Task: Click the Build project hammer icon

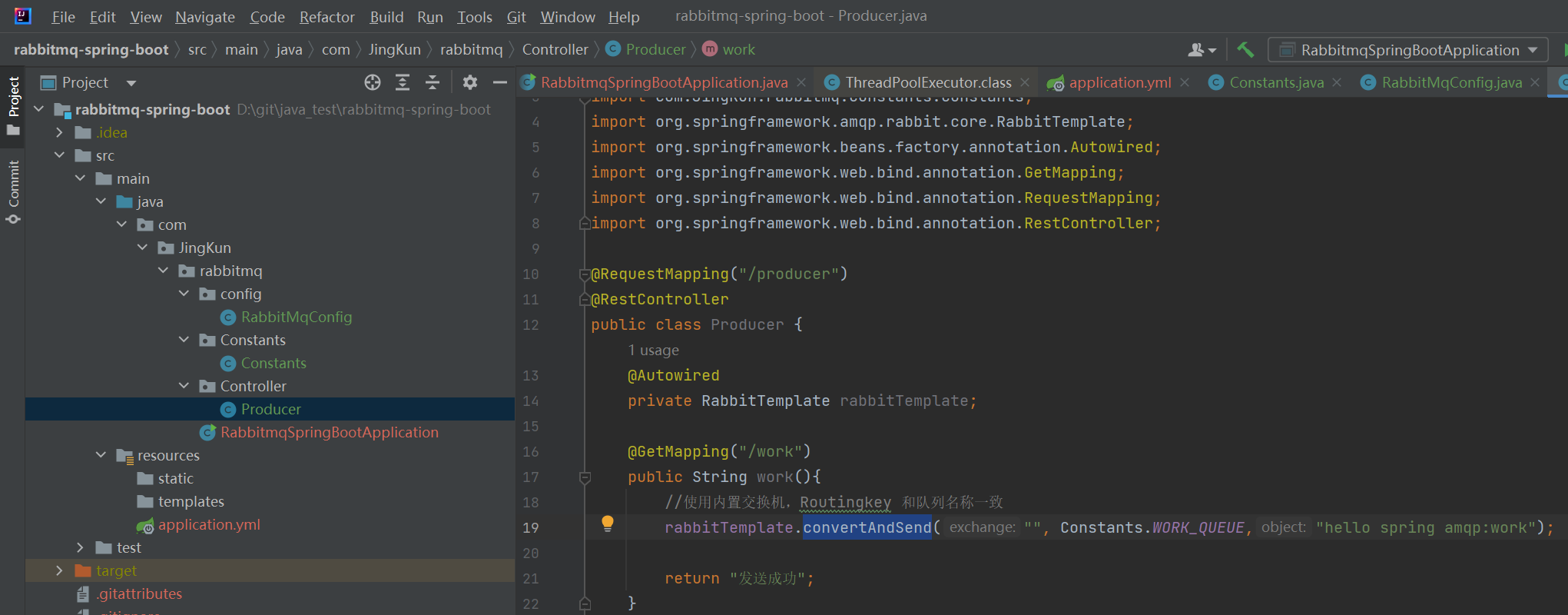Action: [1245, 50]
